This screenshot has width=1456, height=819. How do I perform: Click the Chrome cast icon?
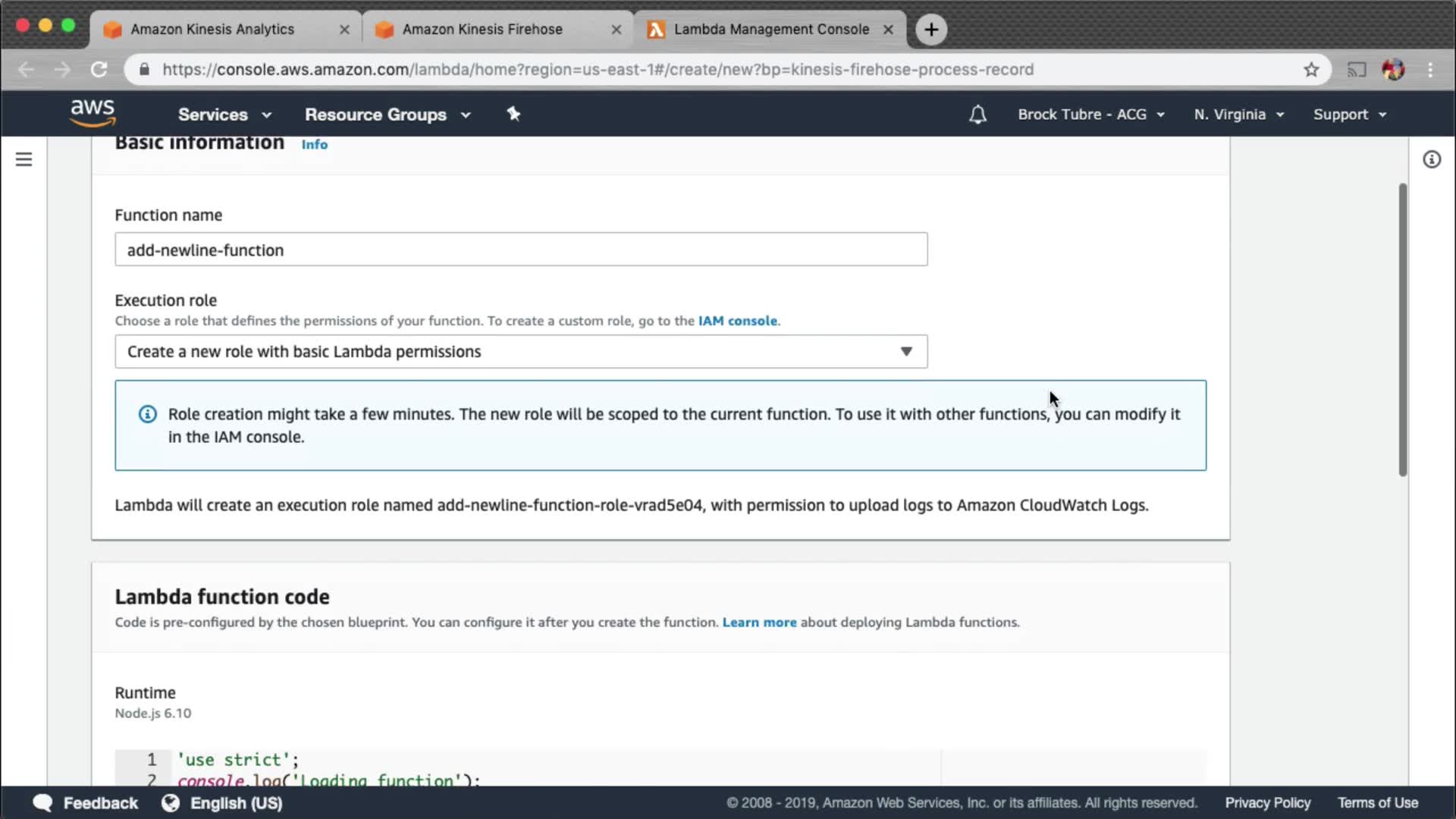point(1356,70)
